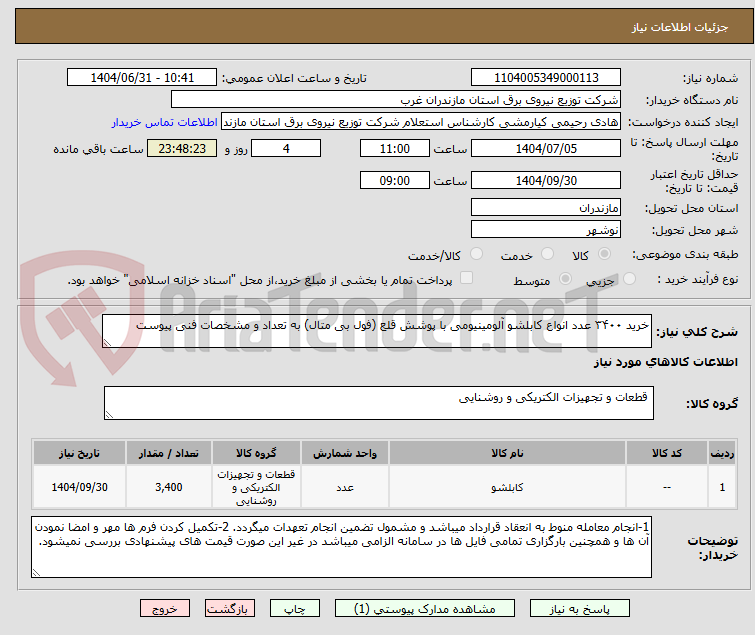The width and height of the screenshot is (755, 635).
Task: Click the goods group area resize grip
Action: pos(109,415)
